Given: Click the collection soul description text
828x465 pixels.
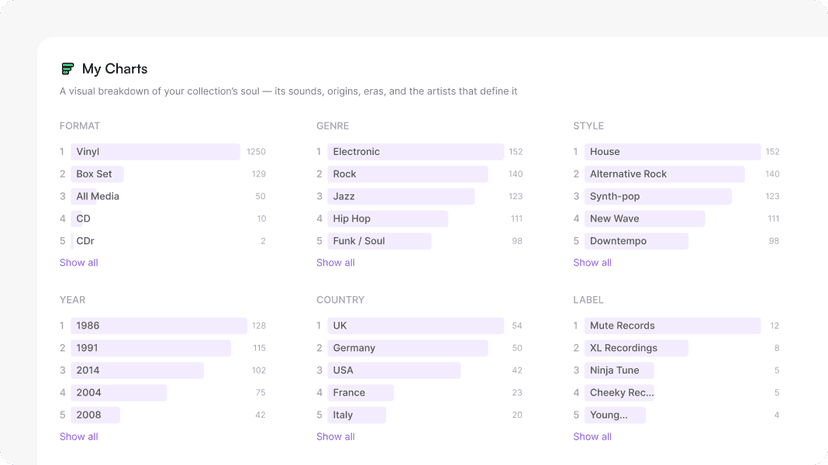Looking at the screenshot, I should 288,91.
